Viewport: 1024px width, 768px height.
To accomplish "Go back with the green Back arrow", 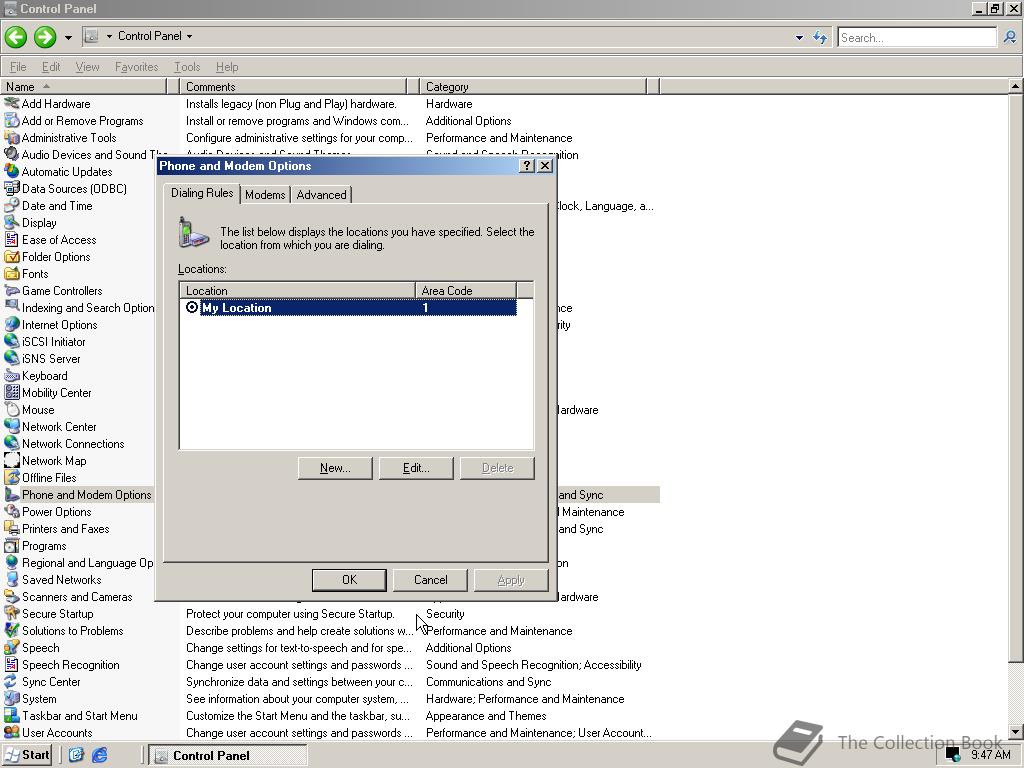I will tap(16, 37).
